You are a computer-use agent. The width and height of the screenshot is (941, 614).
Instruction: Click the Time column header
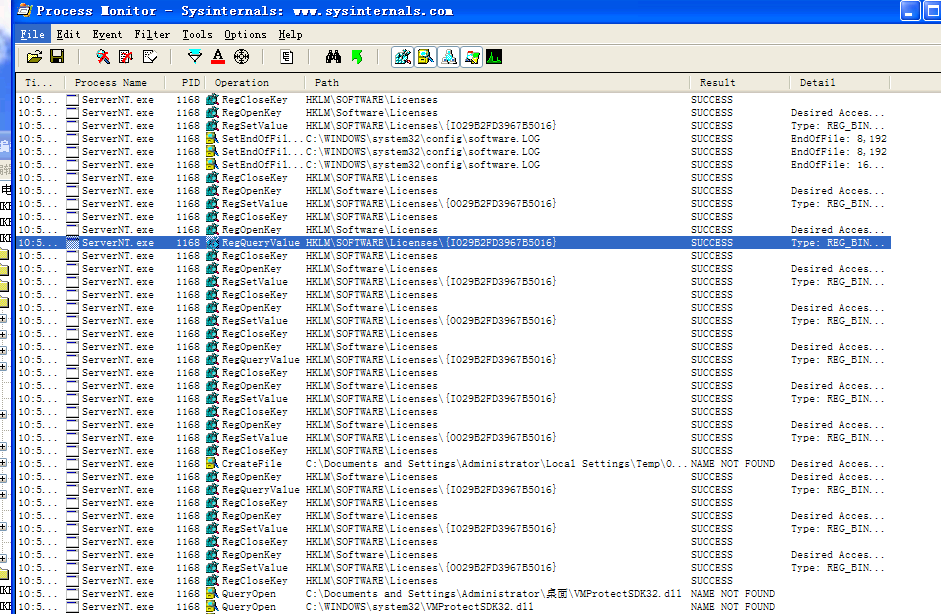point(40,82)
